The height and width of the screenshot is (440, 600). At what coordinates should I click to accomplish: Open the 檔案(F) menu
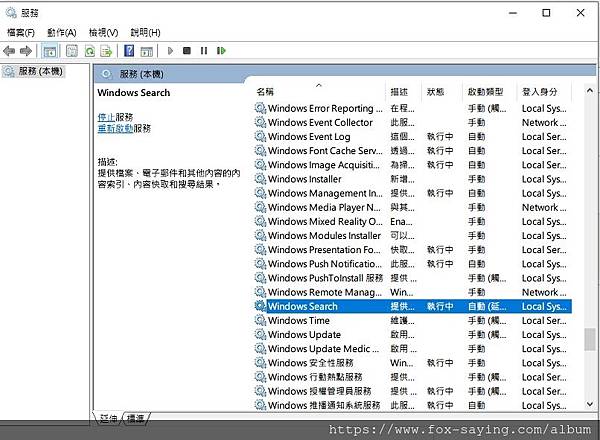tap(21, 33)
